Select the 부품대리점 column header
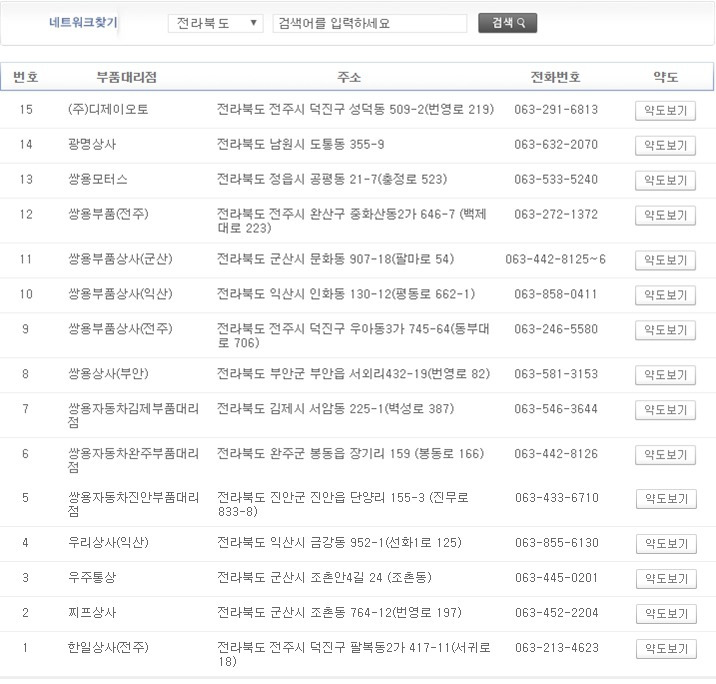 [126, 77]
